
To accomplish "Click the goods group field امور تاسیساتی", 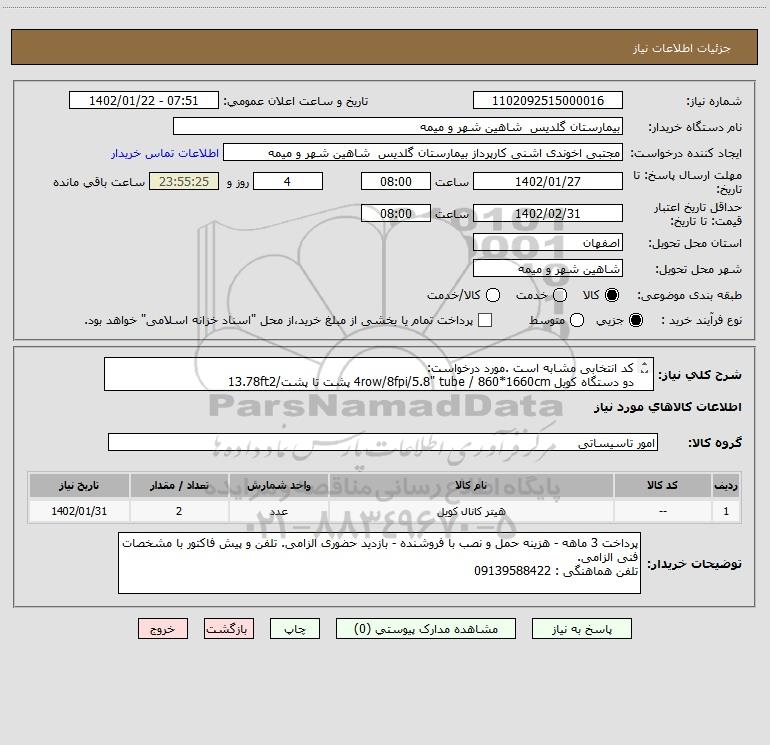I will (x=383, y=442).
